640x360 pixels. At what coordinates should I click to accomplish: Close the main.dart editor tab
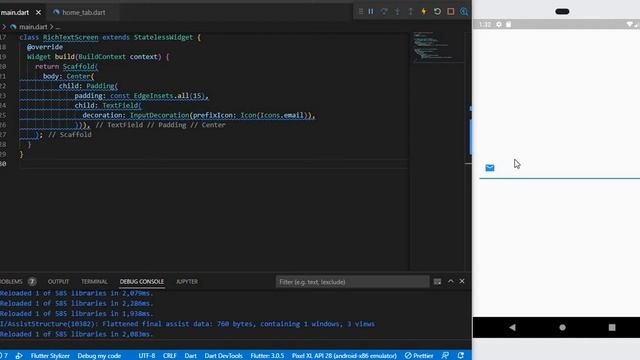[38, 13]
